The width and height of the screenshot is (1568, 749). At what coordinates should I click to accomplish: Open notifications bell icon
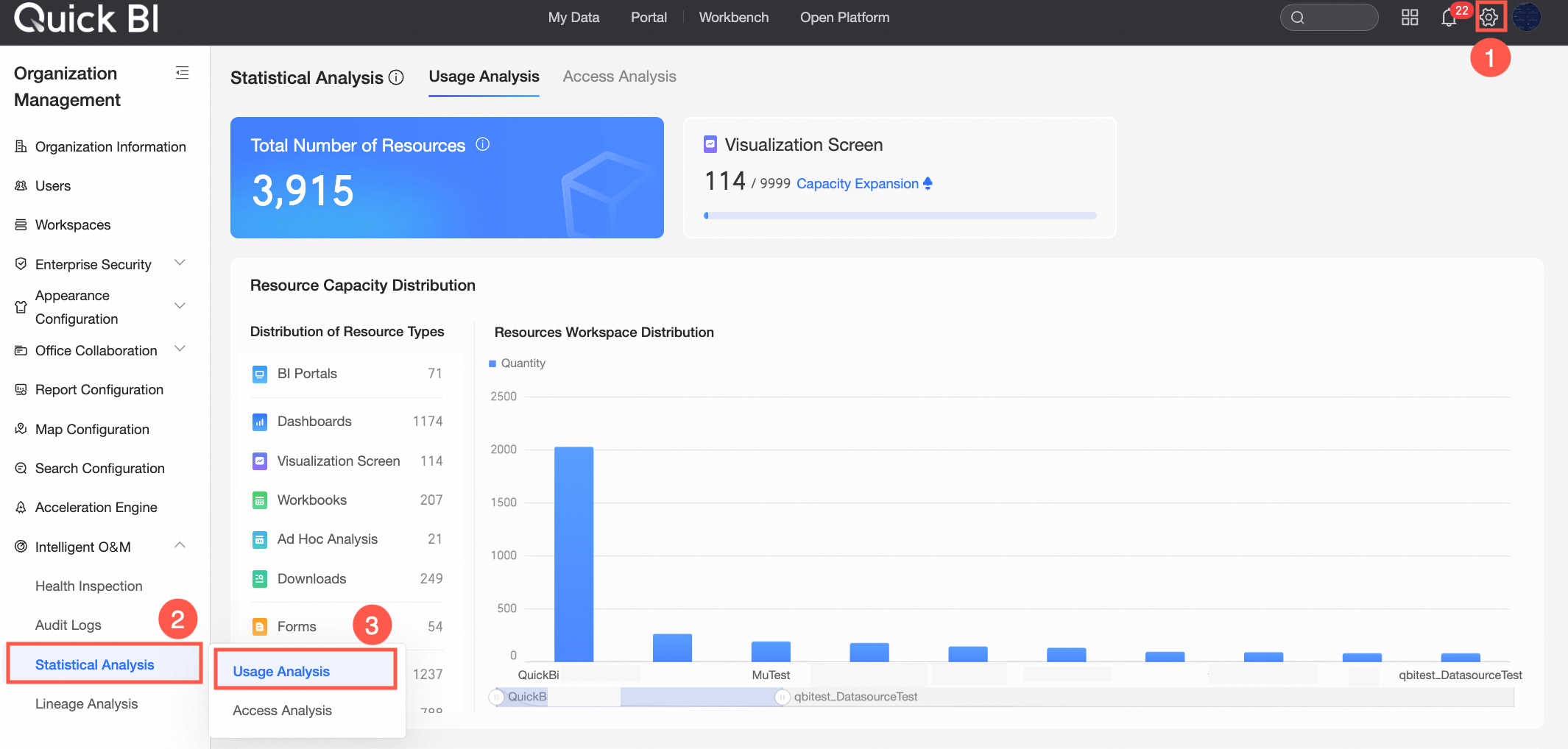(x=1449, y=18)
